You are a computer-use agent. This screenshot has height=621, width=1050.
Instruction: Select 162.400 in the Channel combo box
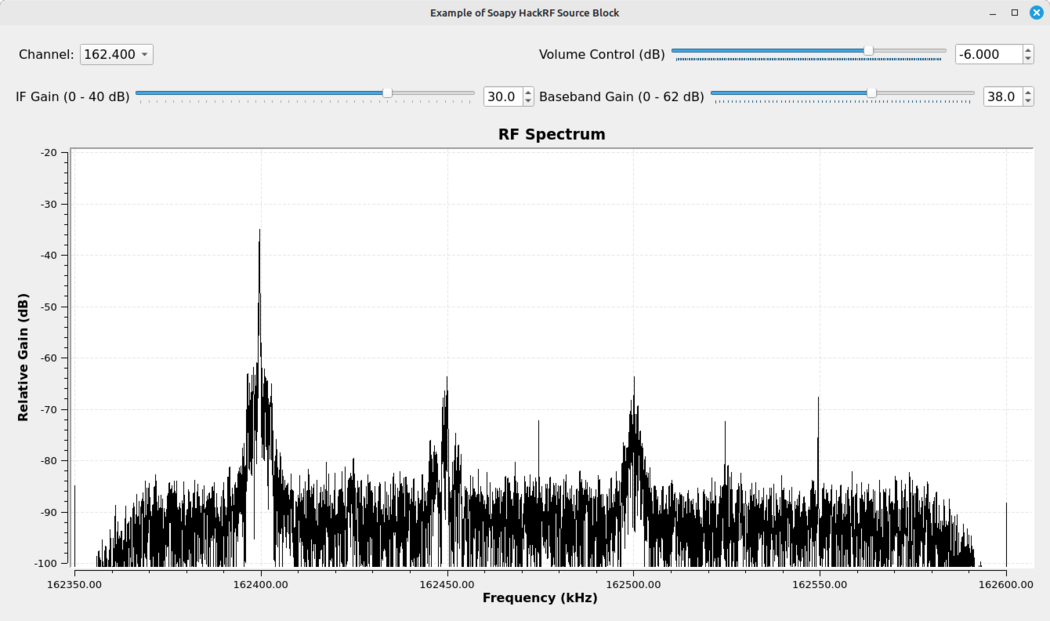[x=110, y=54]
